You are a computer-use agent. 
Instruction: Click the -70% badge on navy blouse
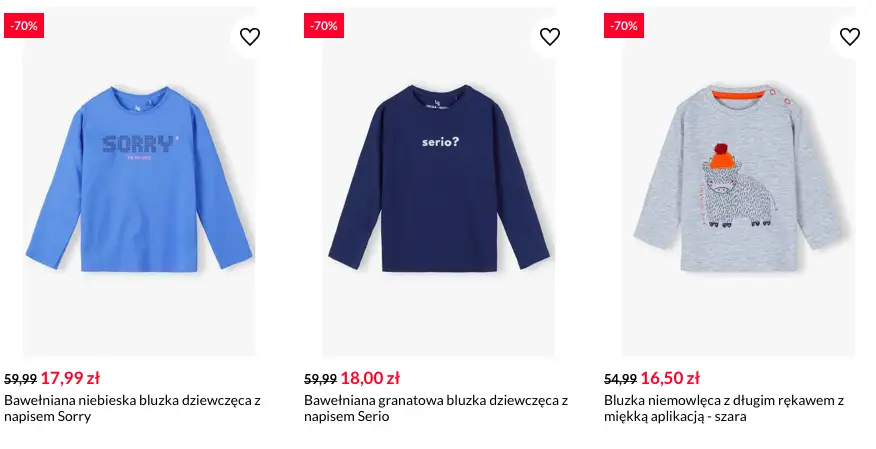(x=324, y=26)
